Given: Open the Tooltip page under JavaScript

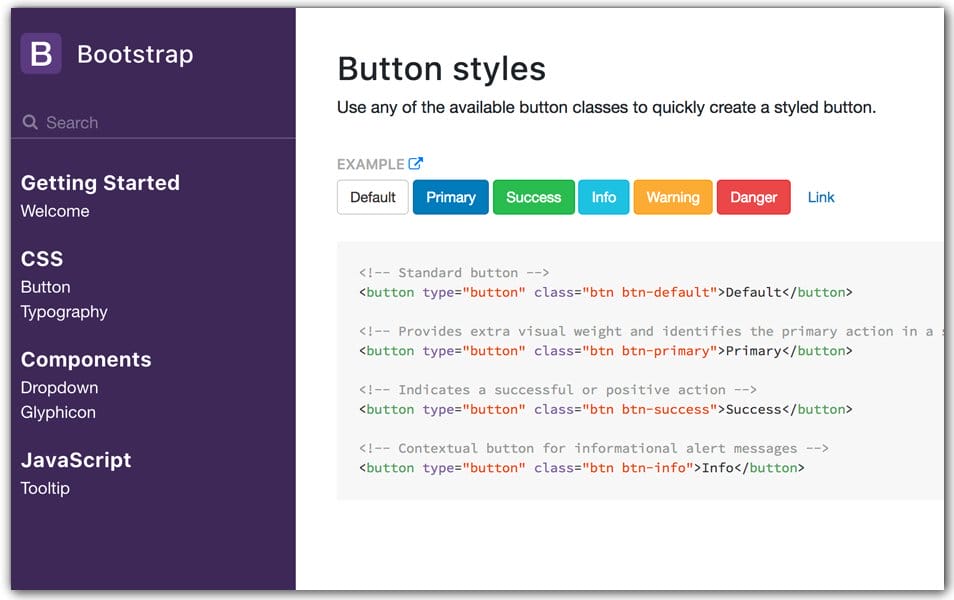Looking at the screenshot, I should (44, 489).
